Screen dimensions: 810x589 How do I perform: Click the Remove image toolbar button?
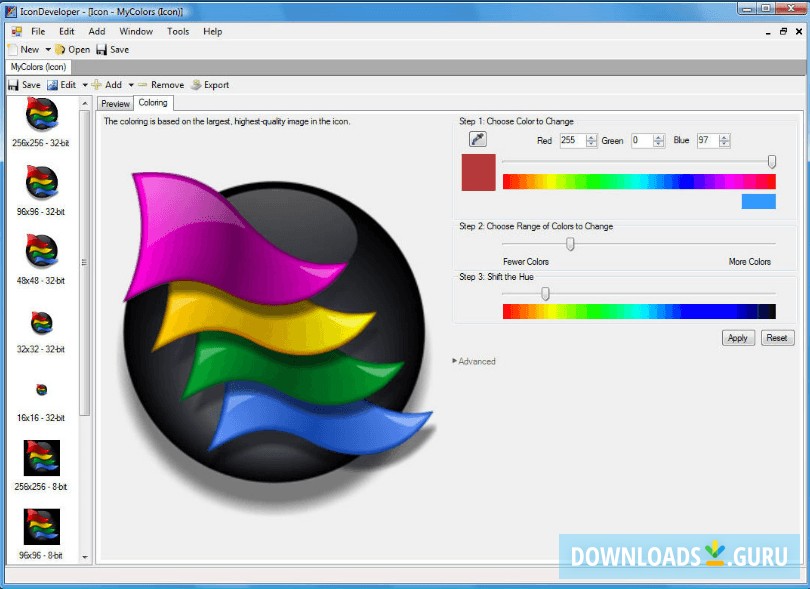(161, 85)
